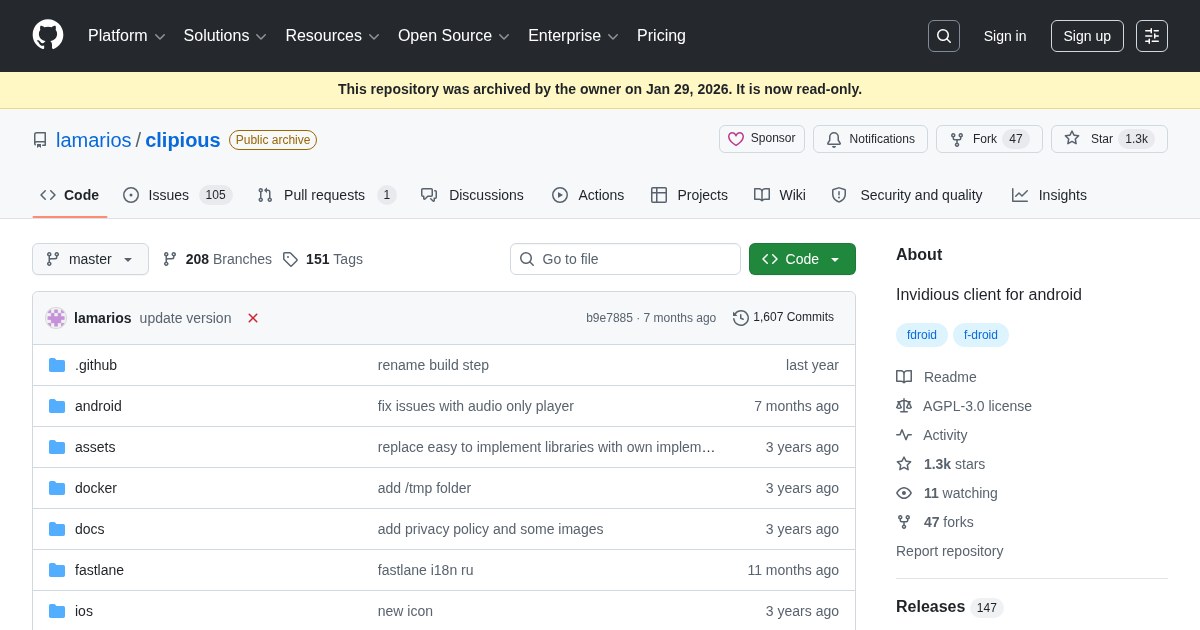1200x630 pixels.
Task: Expand the Solutions menu
Action: point(225,36)
